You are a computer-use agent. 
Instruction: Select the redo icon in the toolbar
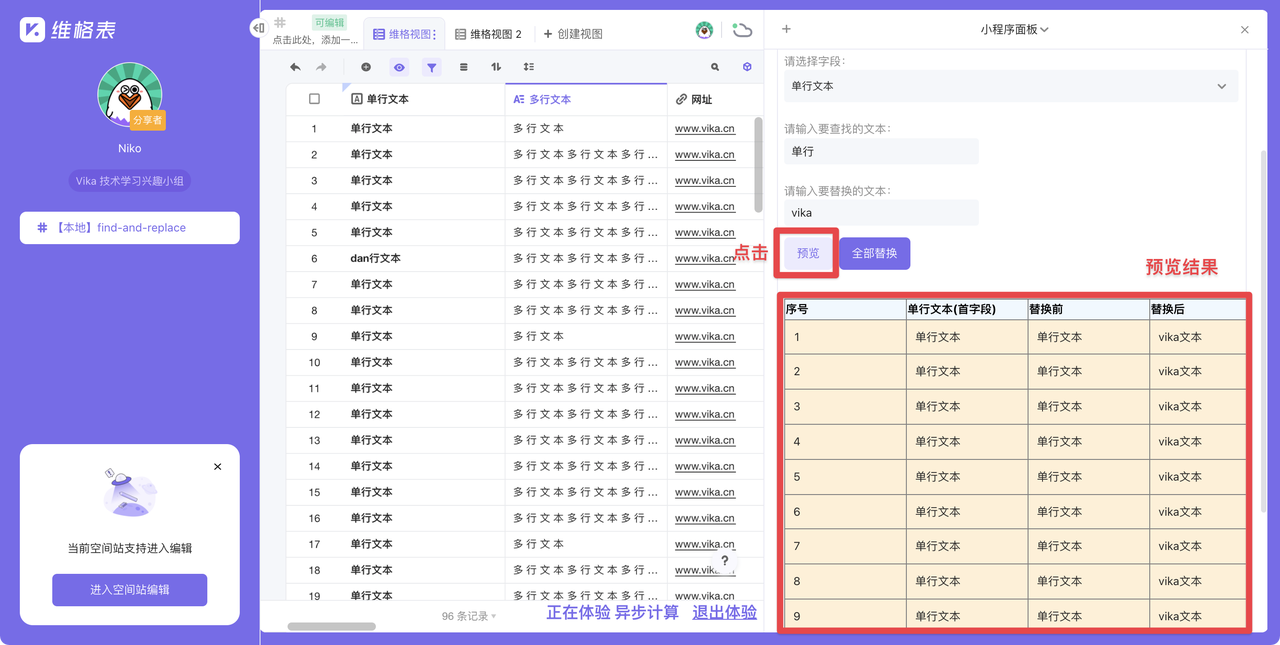click(x=320, y=66)
